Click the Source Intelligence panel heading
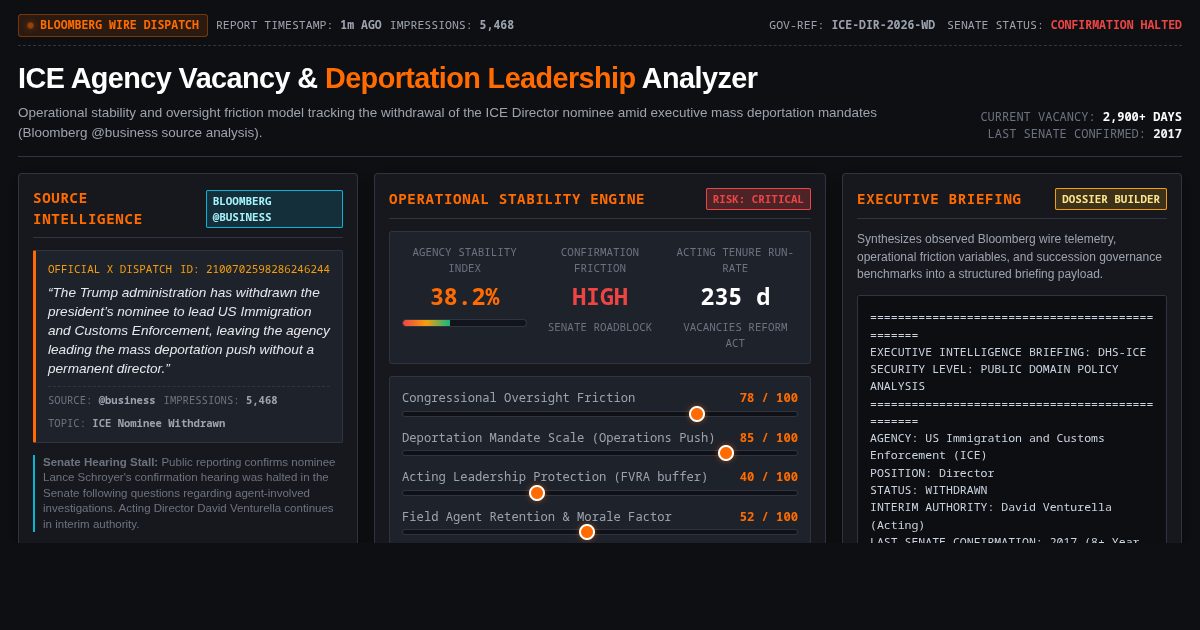This screenshot has height=630, width=1200. pos(88,209)
